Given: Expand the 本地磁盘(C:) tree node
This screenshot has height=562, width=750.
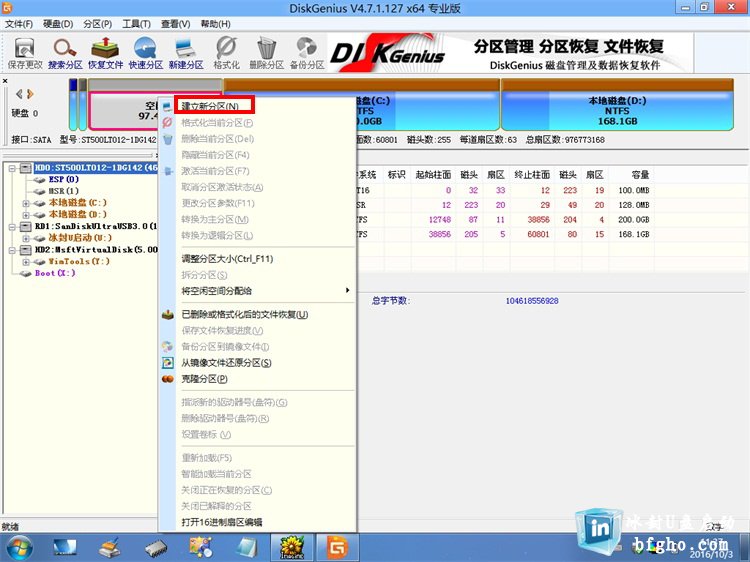Looking at the screenshot, I should tap(26, 203).
